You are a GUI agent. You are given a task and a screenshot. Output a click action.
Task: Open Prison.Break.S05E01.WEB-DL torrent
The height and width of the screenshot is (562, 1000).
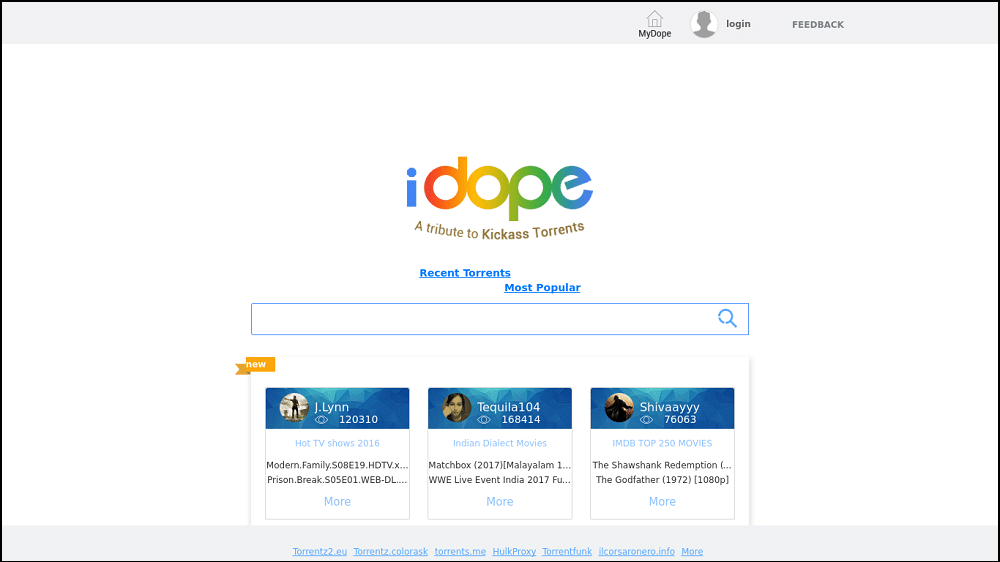[337, 480]
